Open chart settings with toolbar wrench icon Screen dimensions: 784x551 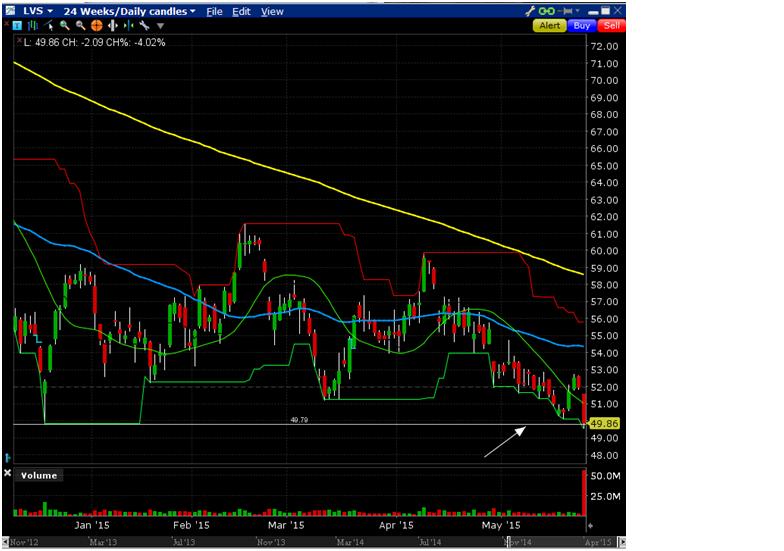[x=145, y=25]
